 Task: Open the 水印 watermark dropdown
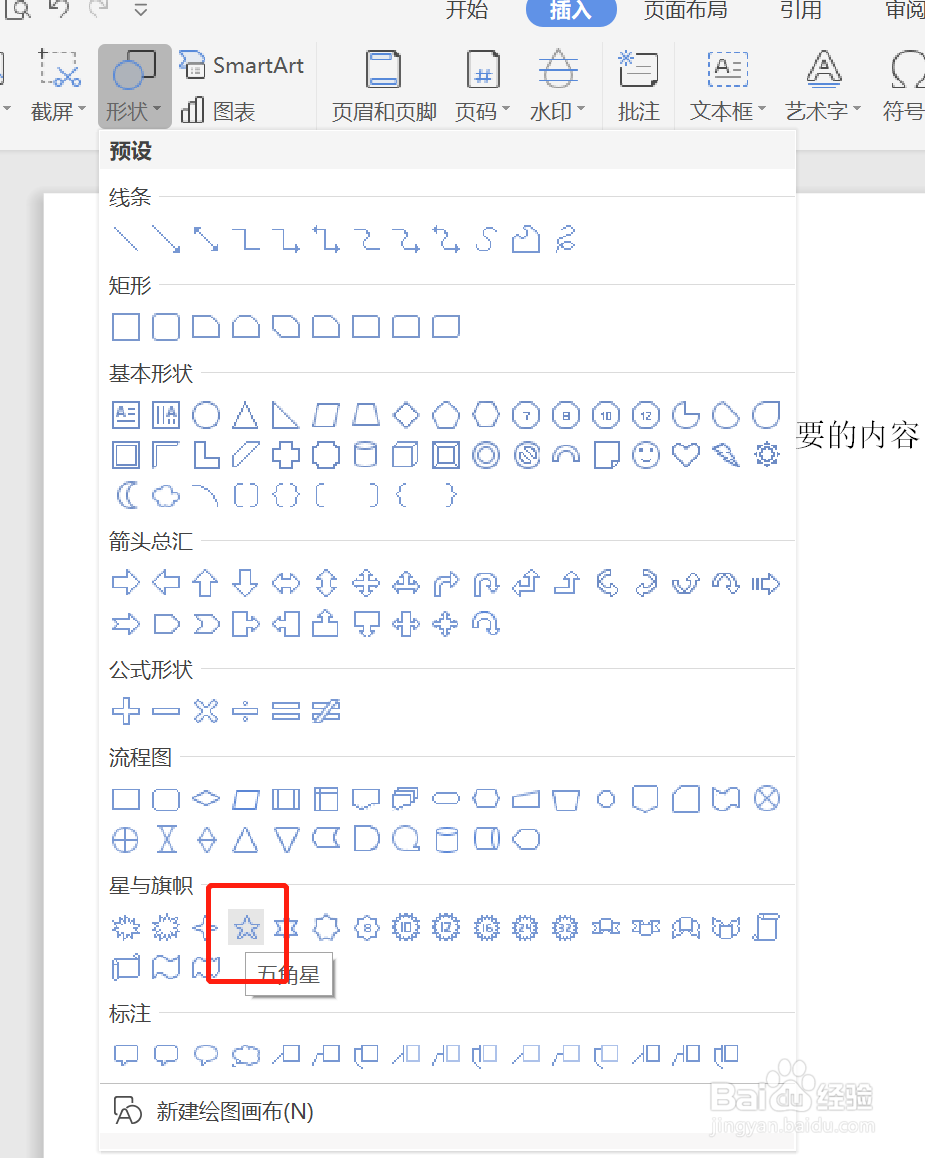557,85
